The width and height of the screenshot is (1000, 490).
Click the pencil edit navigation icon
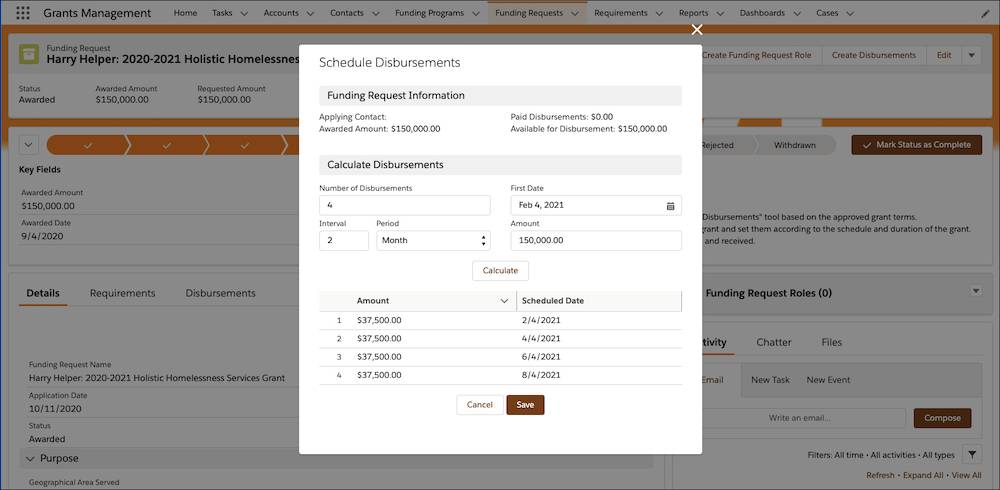985,13
